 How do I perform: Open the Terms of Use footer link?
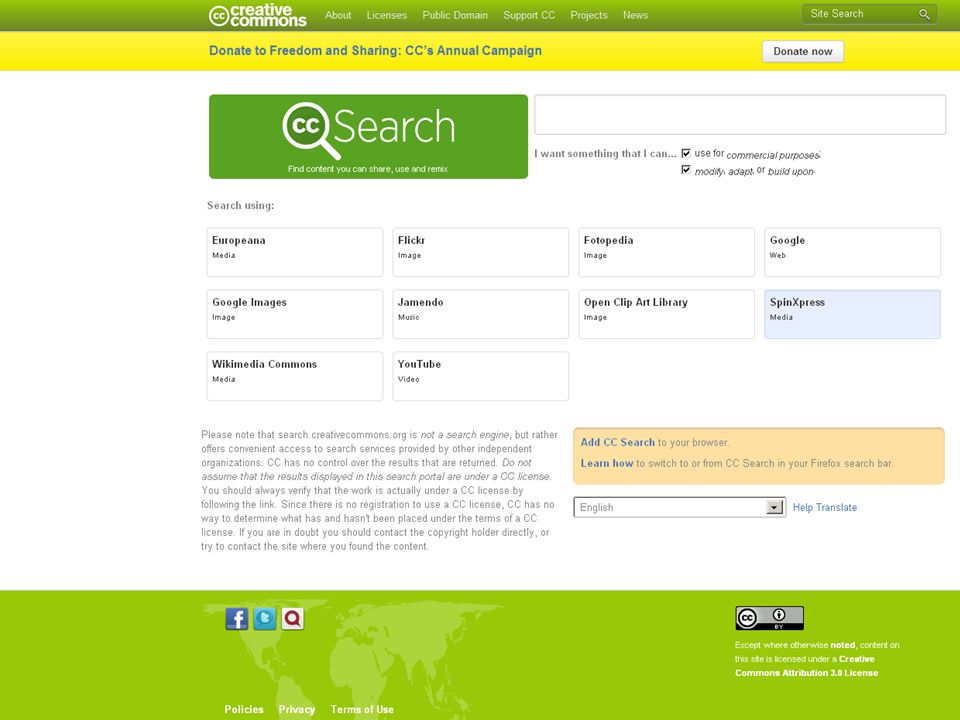point(362,710)
